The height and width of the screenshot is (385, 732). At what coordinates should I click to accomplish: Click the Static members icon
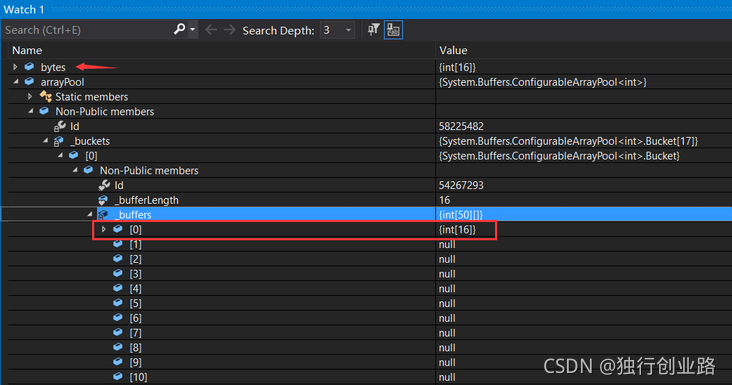(x=45, y=96)
